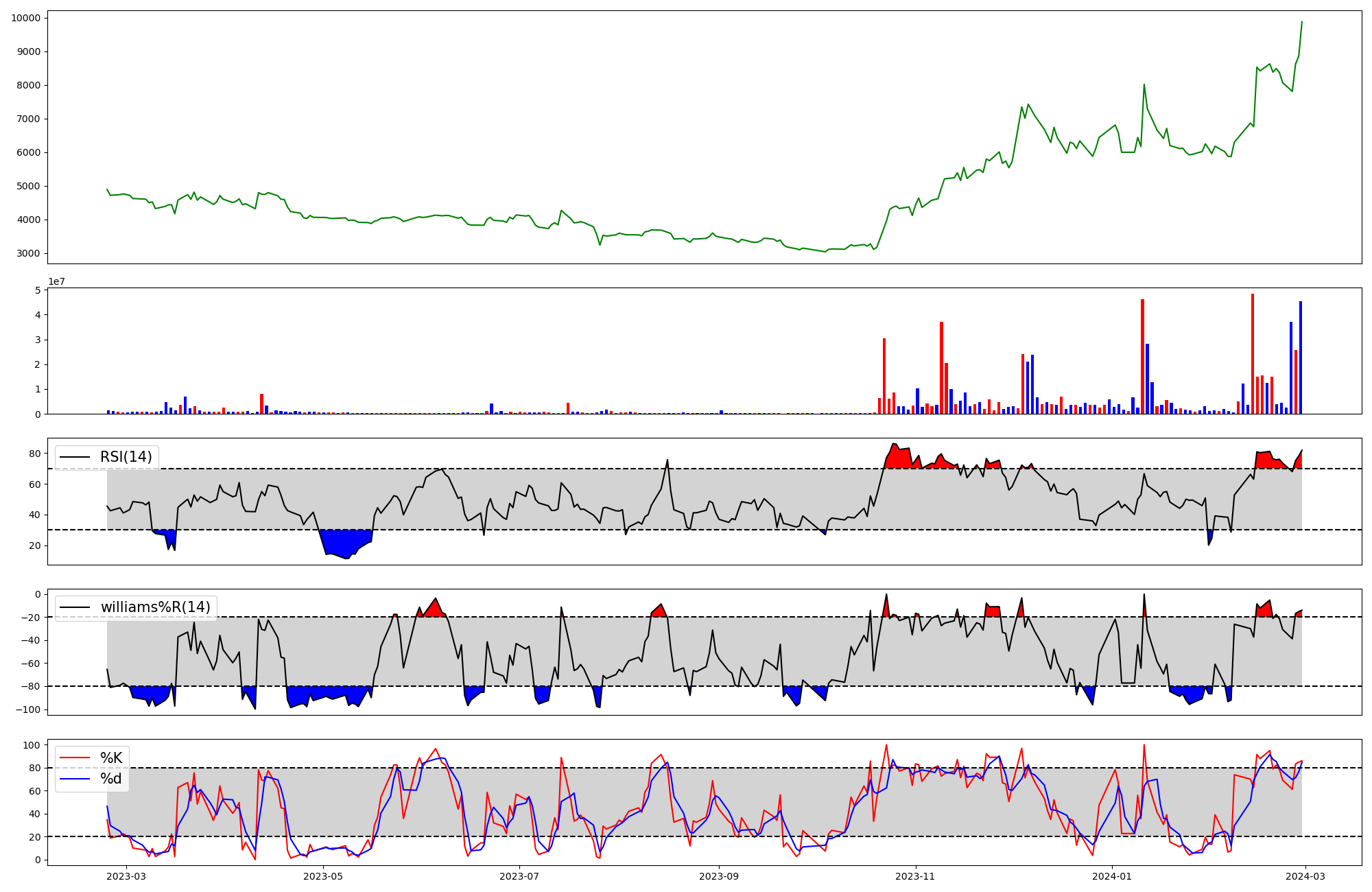Click the RSI(14) legend label
This screenshot has width=1372, height=892.
click(x=126, y=457)
